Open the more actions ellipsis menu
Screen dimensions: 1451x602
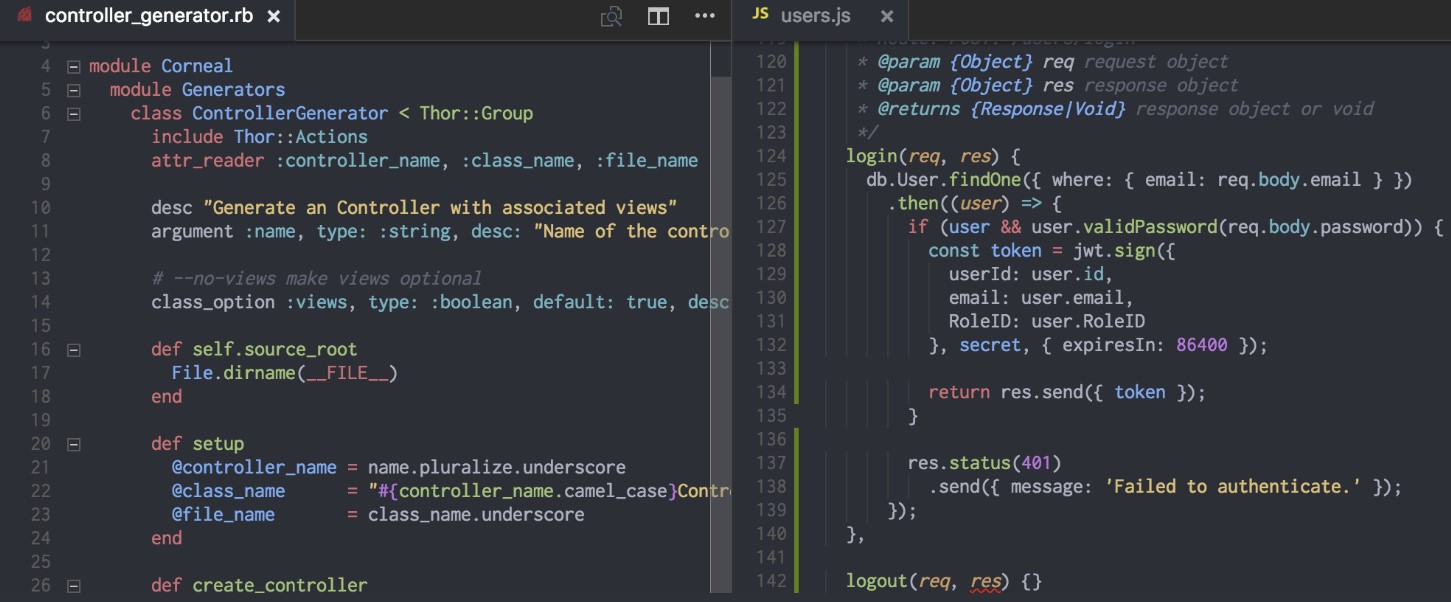705,17
